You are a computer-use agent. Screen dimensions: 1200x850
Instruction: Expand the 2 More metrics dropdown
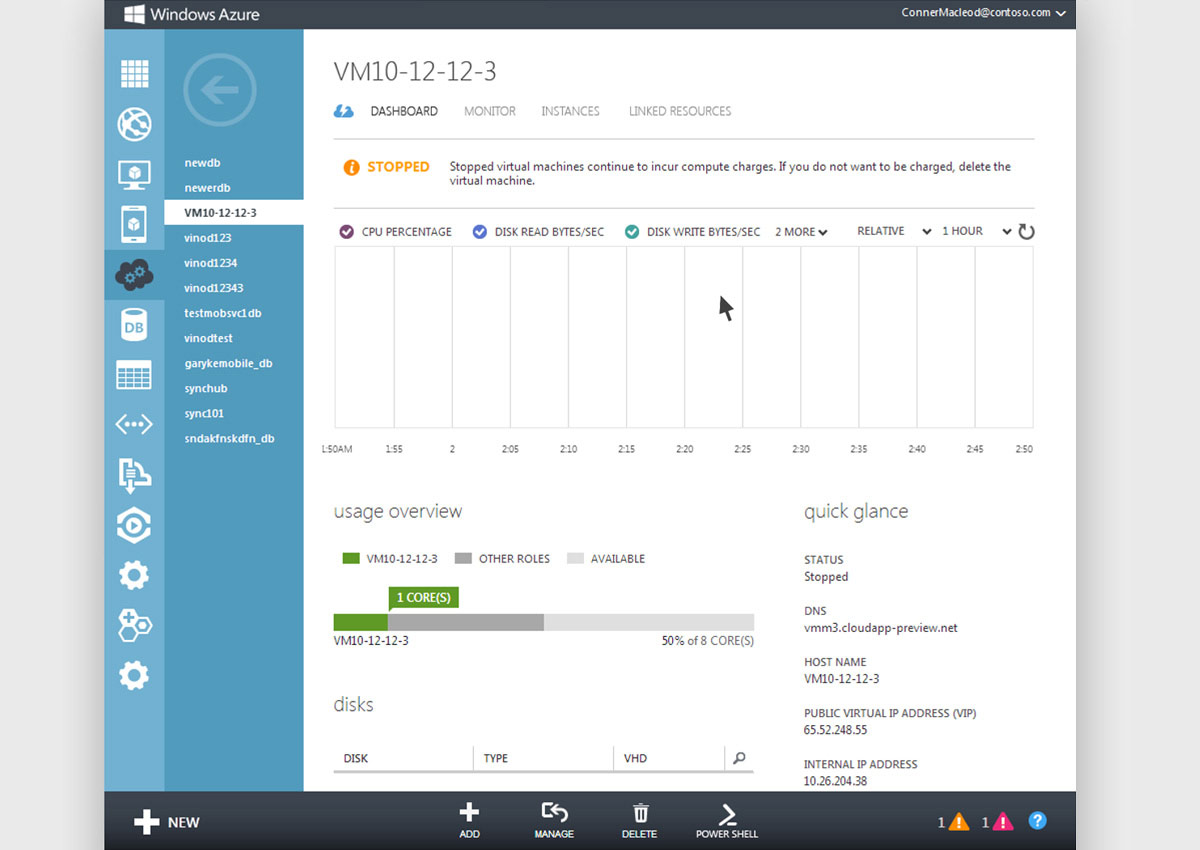[801, 232]
